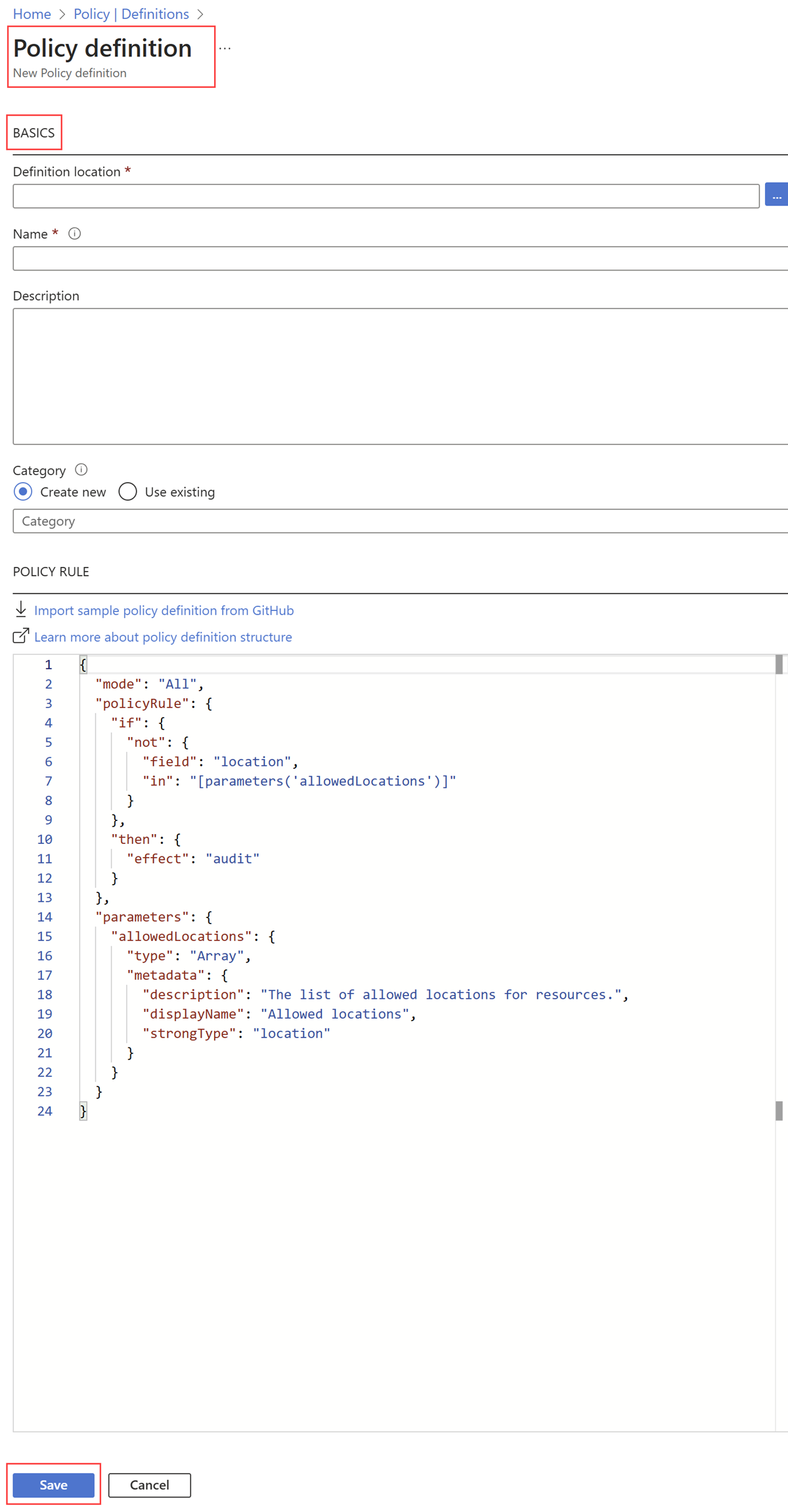
Task: Click the policy rule editor scrollbar thumb
Action: point(779,665)
